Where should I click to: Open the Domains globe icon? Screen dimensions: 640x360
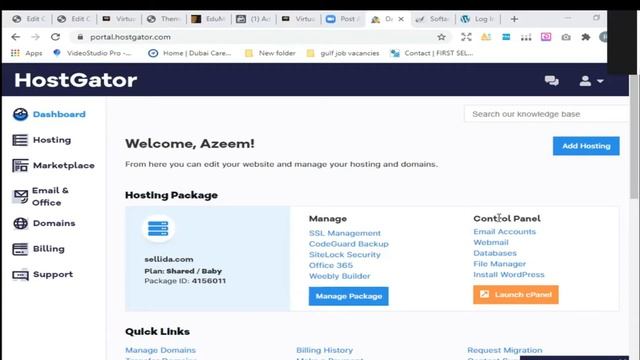pyautogui.click(x=20, y=223)
